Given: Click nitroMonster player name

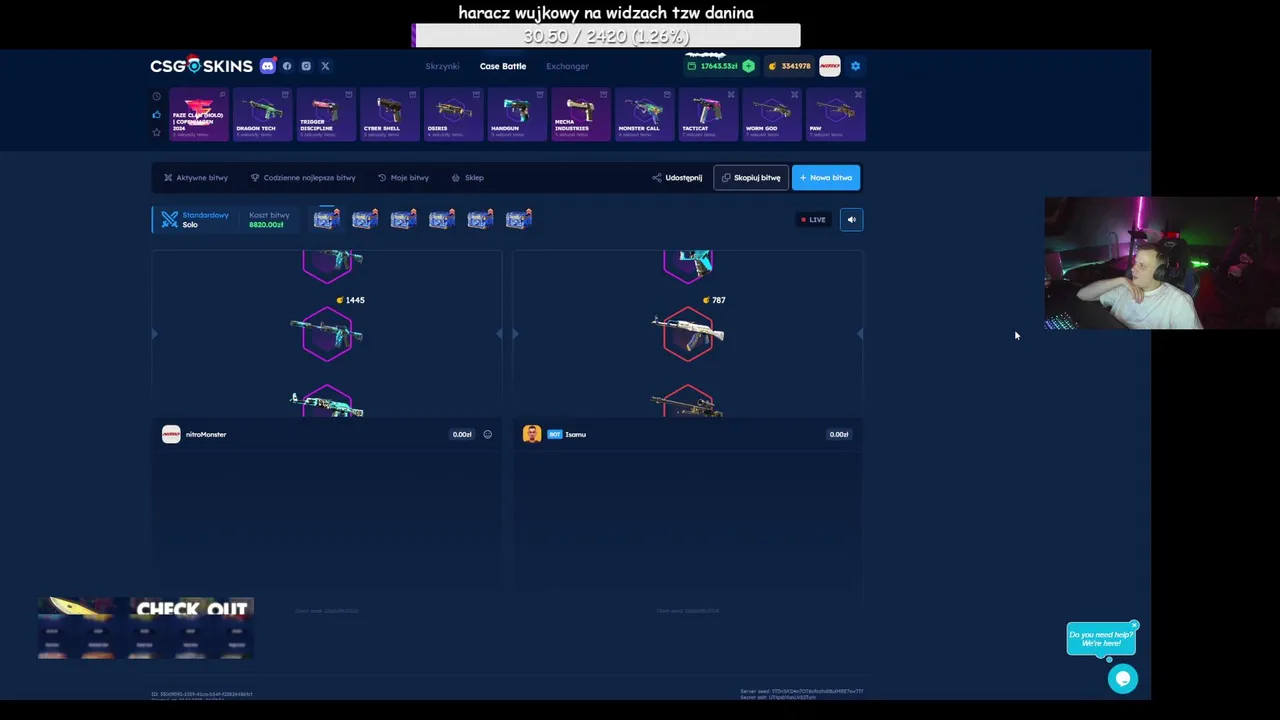Looking at the screenshot, I should click(x=206, y=434).
